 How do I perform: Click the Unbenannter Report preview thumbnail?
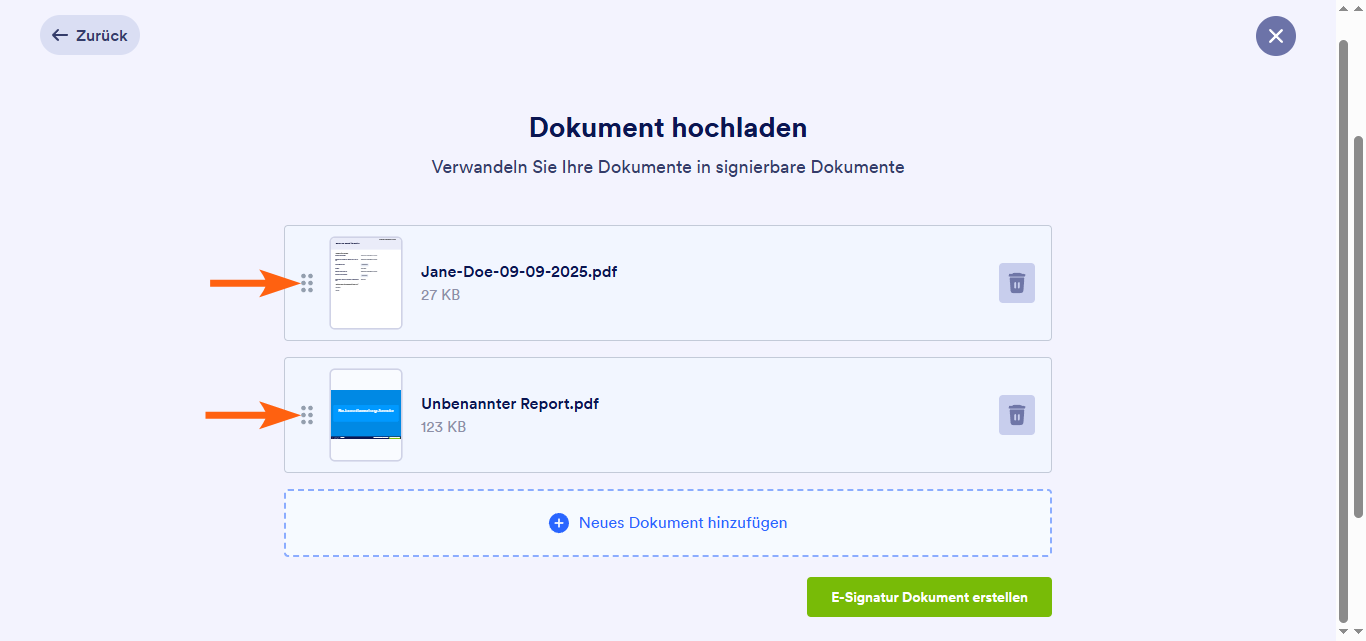366,415
